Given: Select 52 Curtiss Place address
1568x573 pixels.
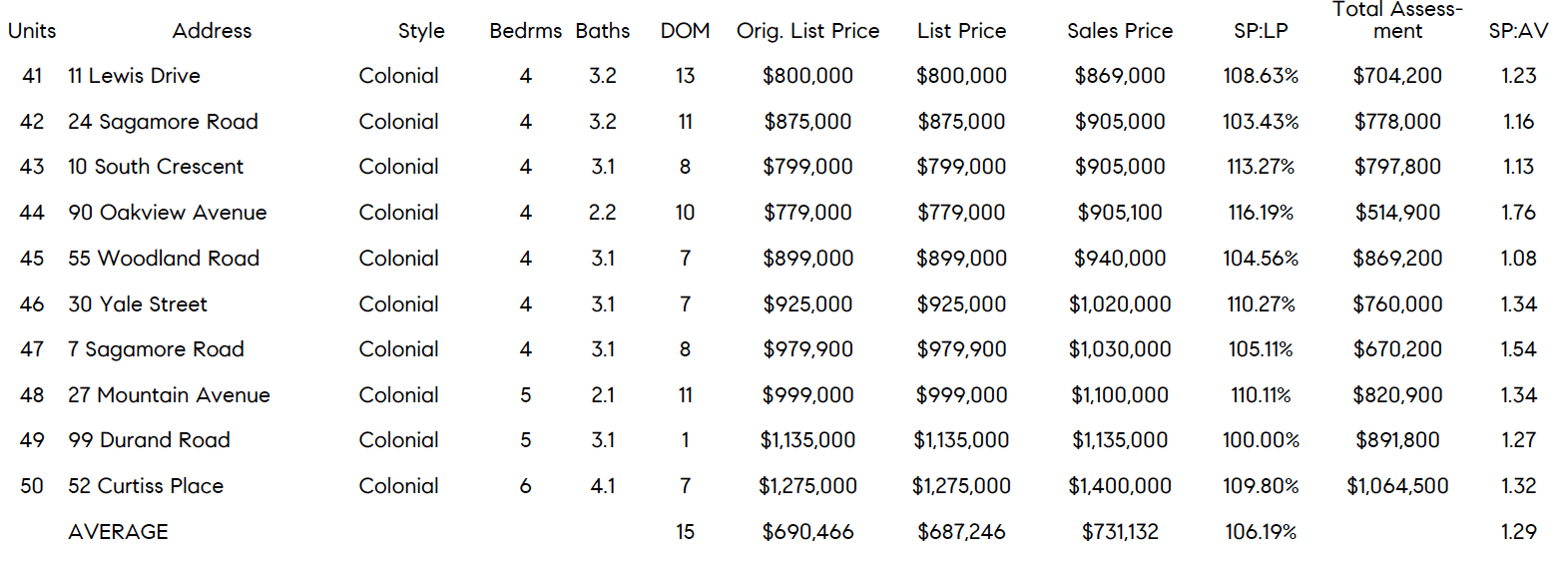Looking at the screenshot, I should pos(146,486).
